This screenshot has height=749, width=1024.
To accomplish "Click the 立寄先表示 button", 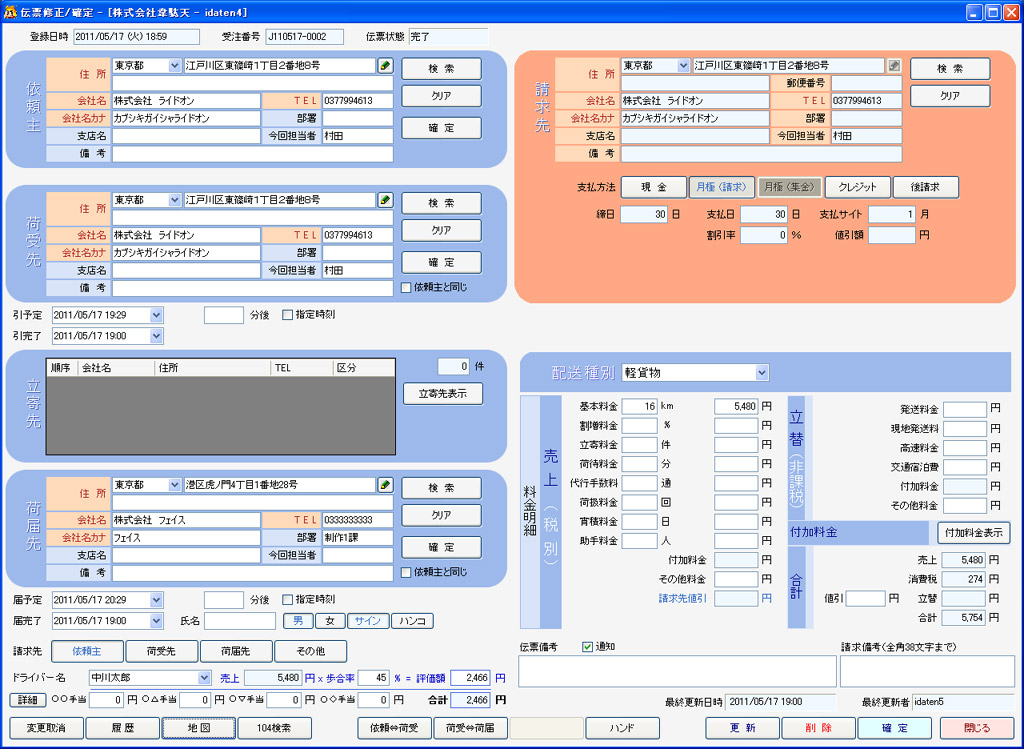I will click(x=443, y=394).
